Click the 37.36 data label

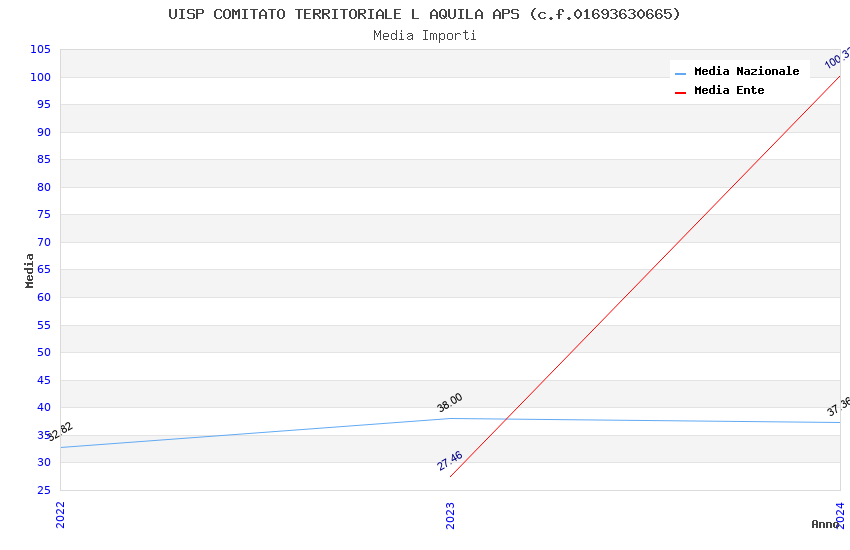tap(839, 406)
